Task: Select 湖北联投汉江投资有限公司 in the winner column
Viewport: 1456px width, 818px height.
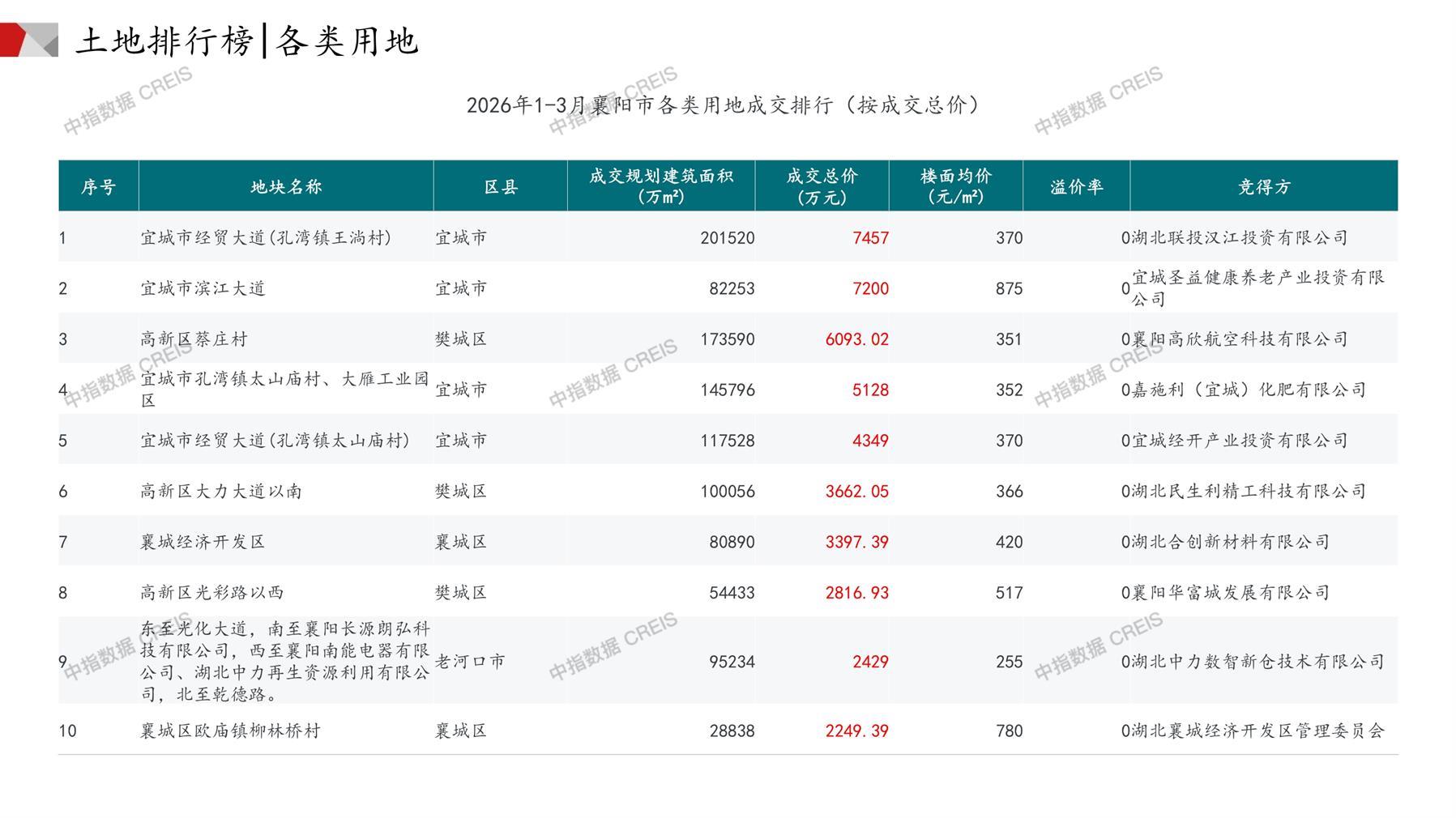Action: (1239, 238)
